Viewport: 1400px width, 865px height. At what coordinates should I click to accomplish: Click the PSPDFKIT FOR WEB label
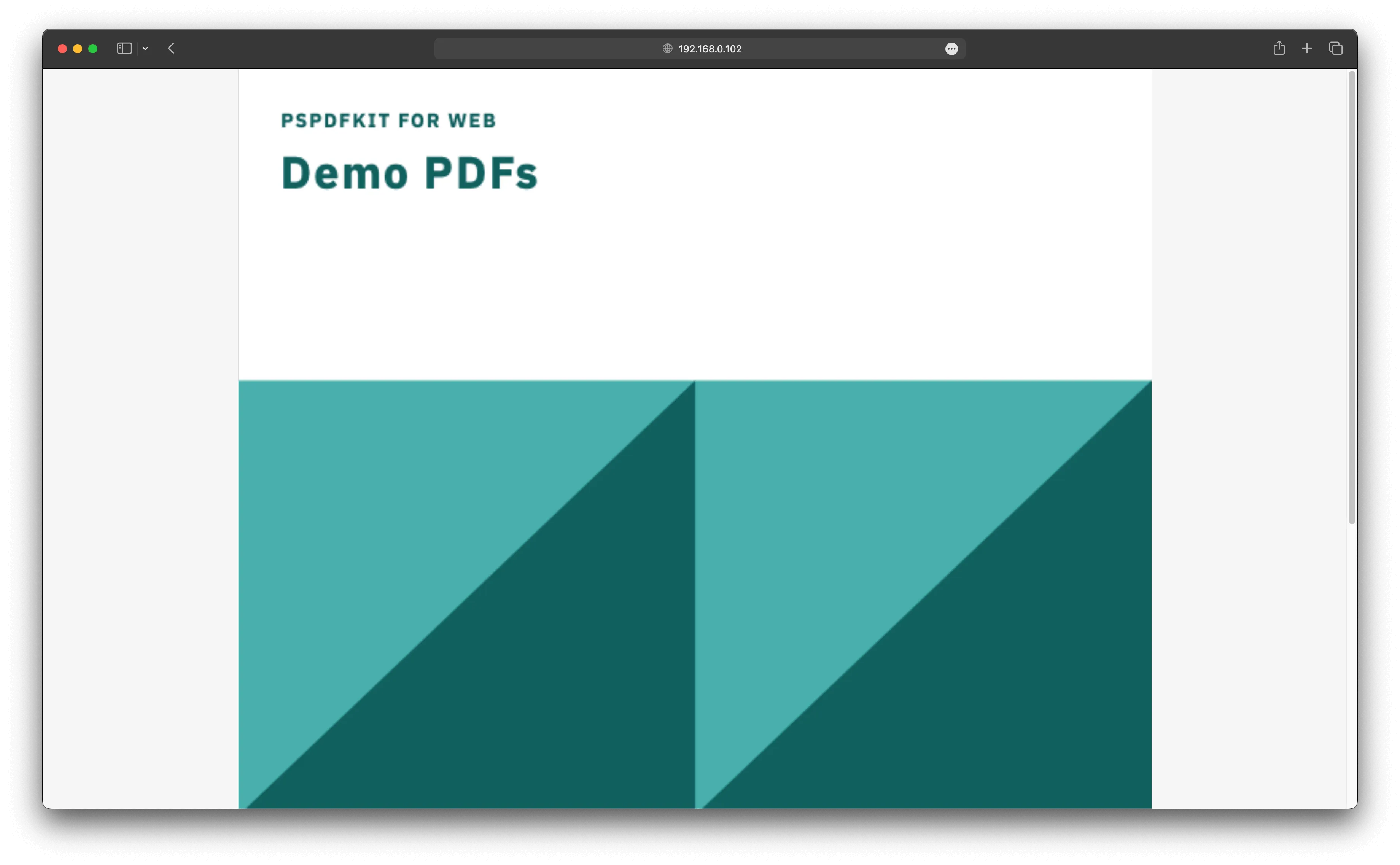tap(388, 121)
